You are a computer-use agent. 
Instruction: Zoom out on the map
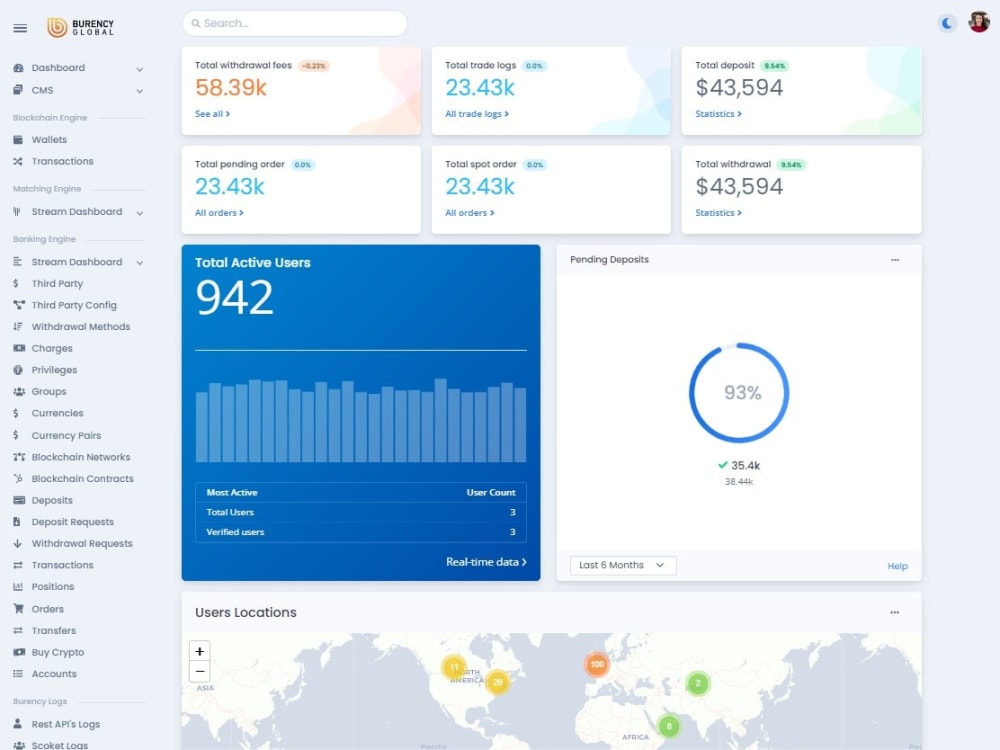pyautogui.click(x=200, y=672)
